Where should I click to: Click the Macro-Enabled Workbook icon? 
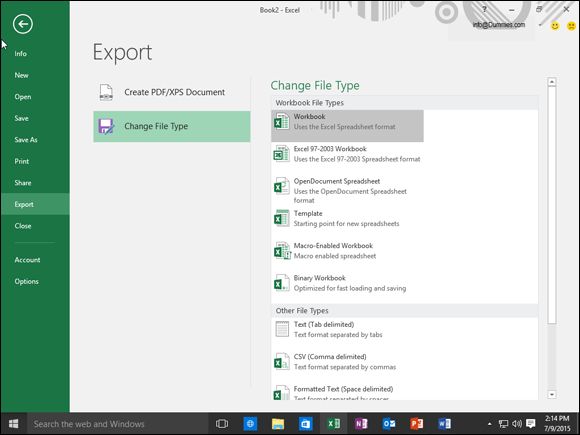(x=282, y=251)
